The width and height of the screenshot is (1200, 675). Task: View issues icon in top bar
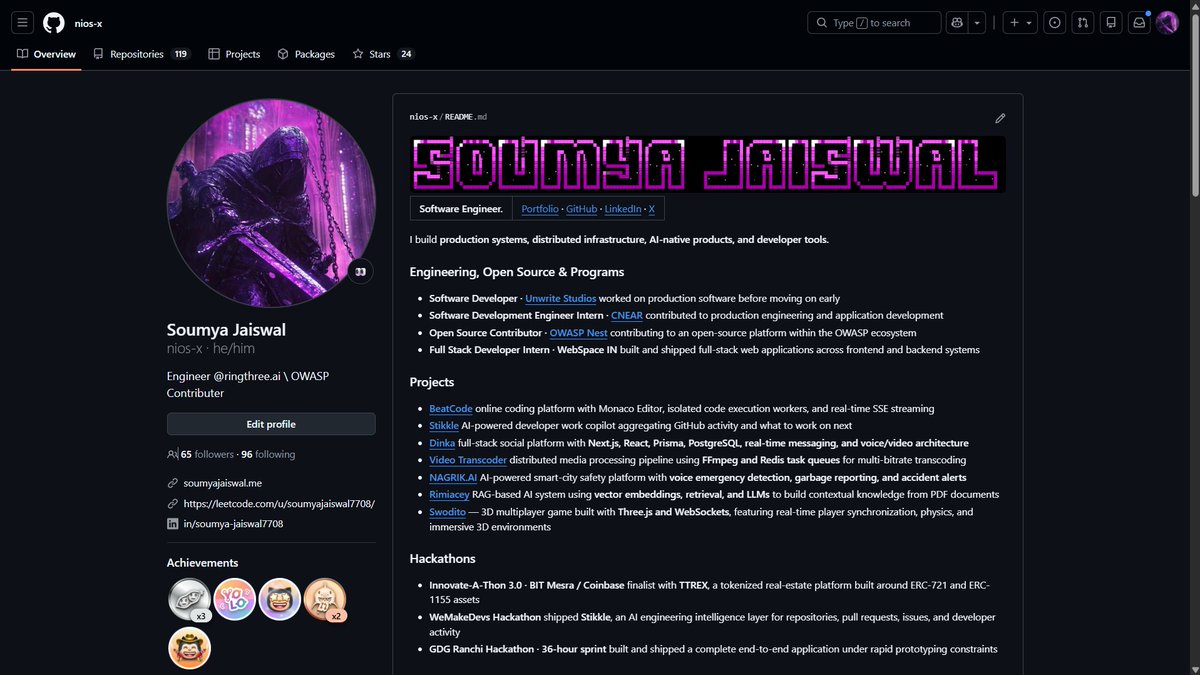pyautogui.click(x=1054, y=22)
